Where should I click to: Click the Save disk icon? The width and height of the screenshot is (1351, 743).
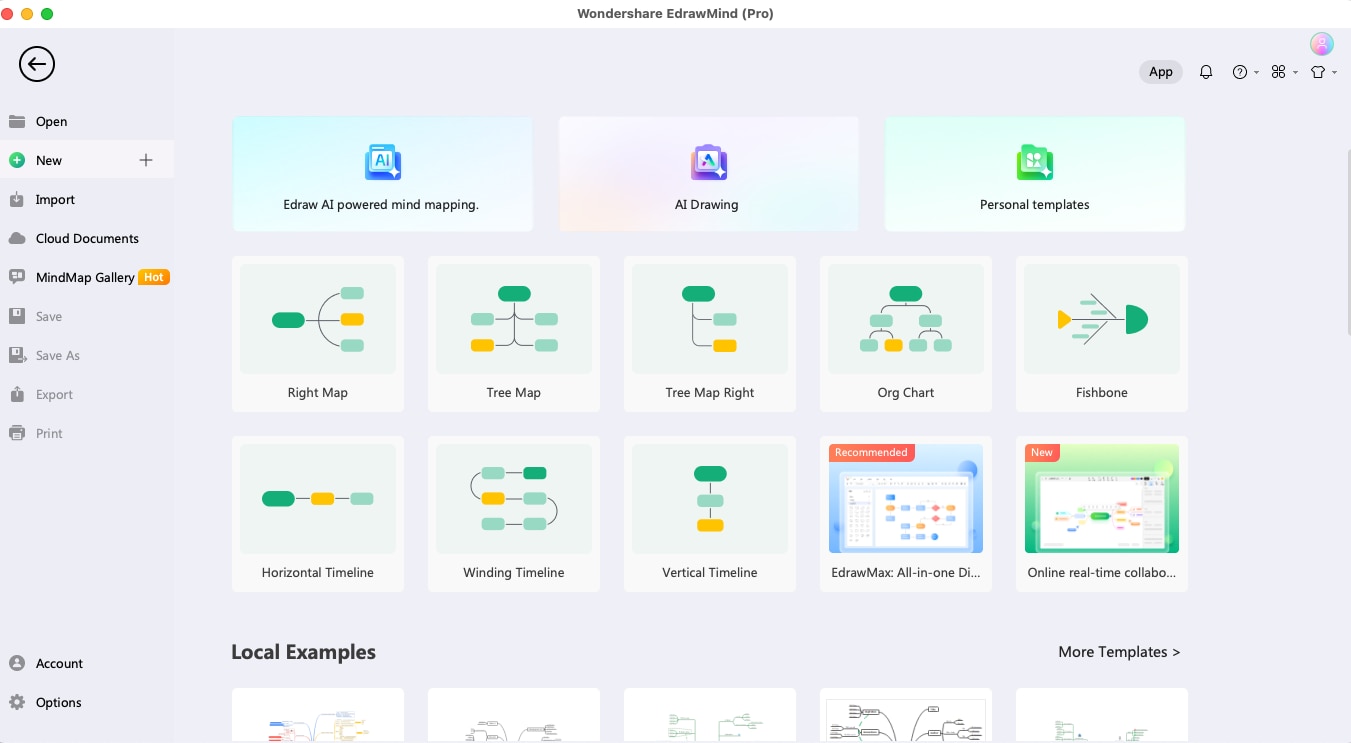click(x=17, y=317)
